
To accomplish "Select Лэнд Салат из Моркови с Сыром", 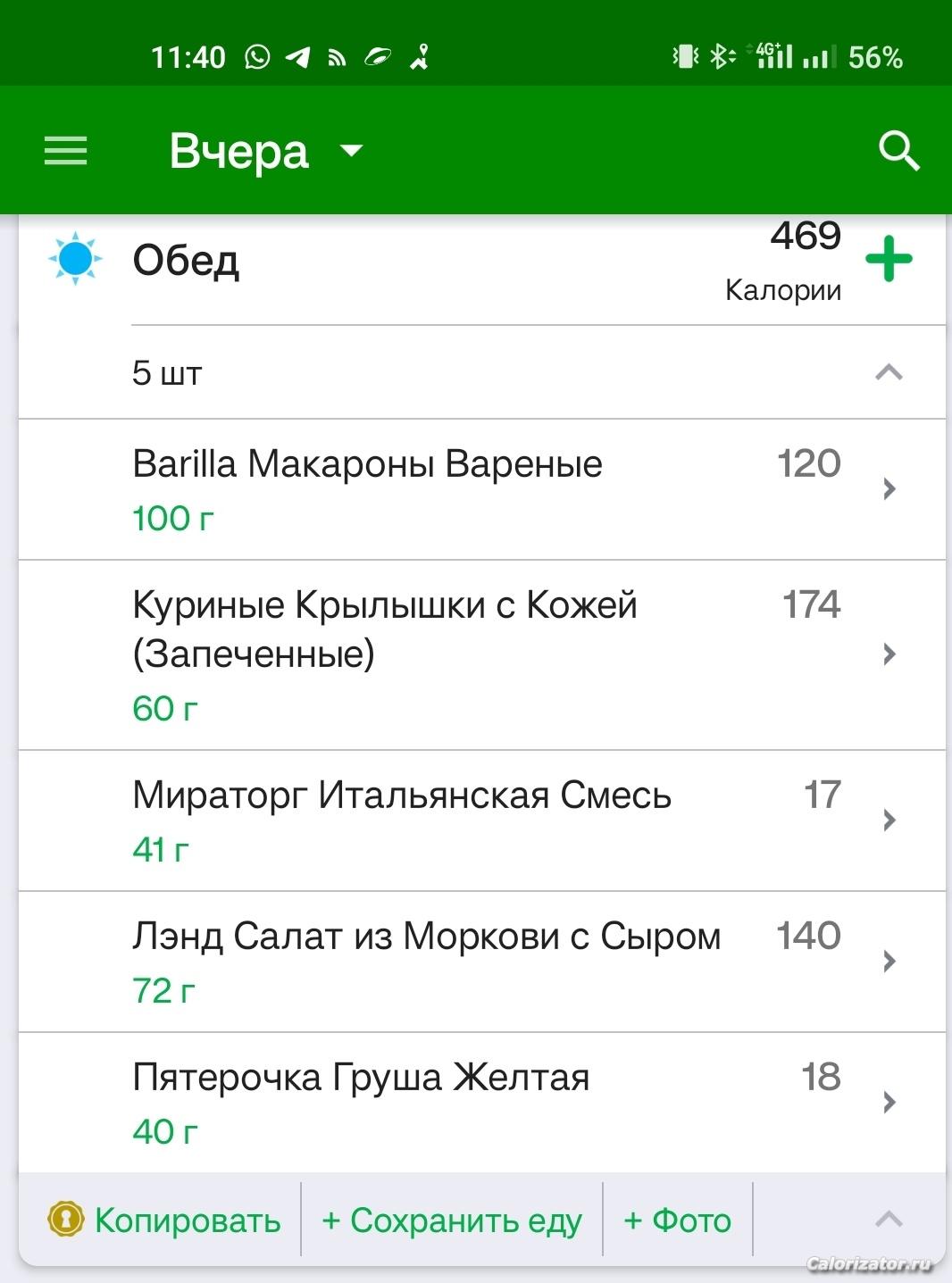I will click(x=482, y=962).
